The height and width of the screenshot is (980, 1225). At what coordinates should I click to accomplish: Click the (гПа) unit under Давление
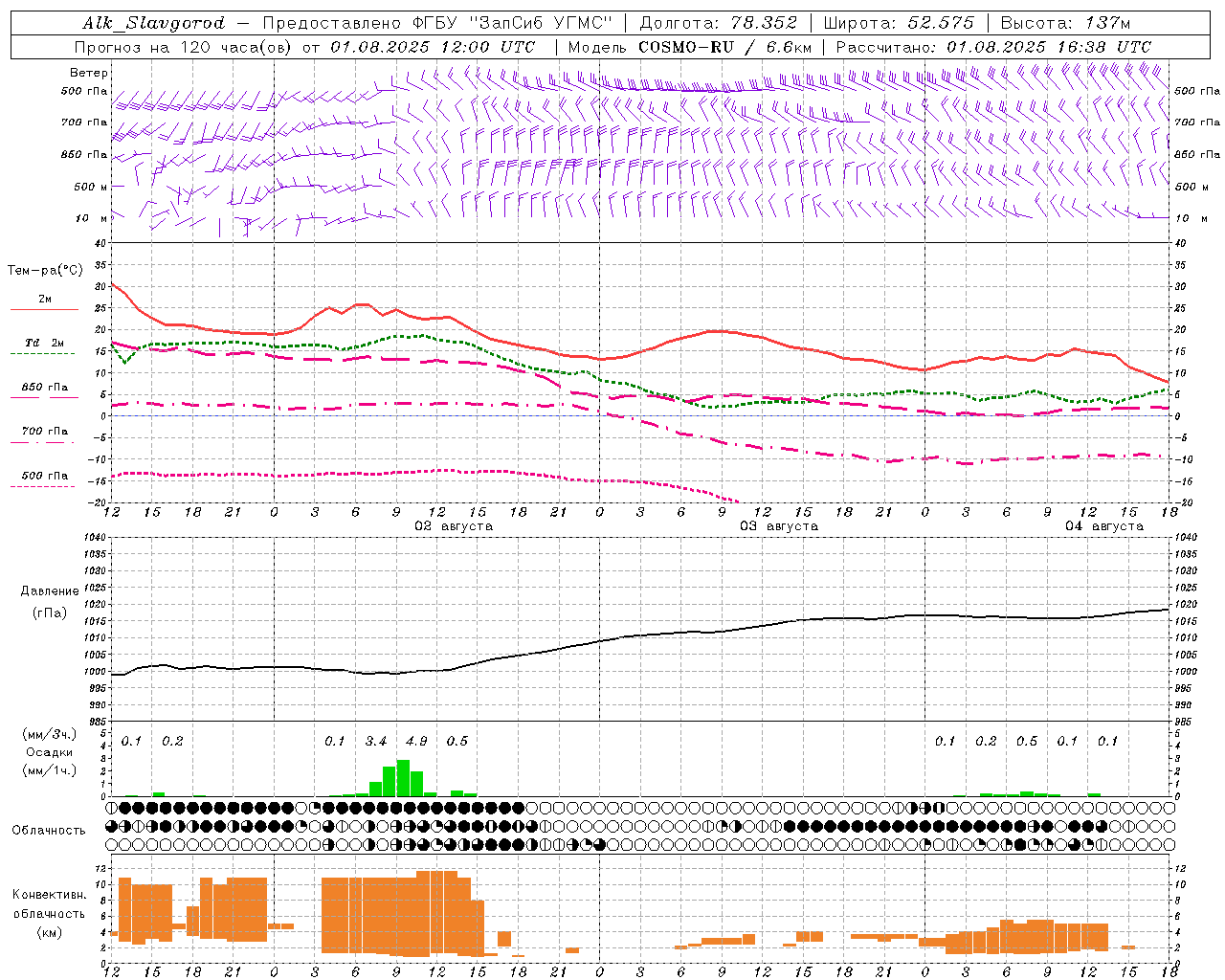50,613
